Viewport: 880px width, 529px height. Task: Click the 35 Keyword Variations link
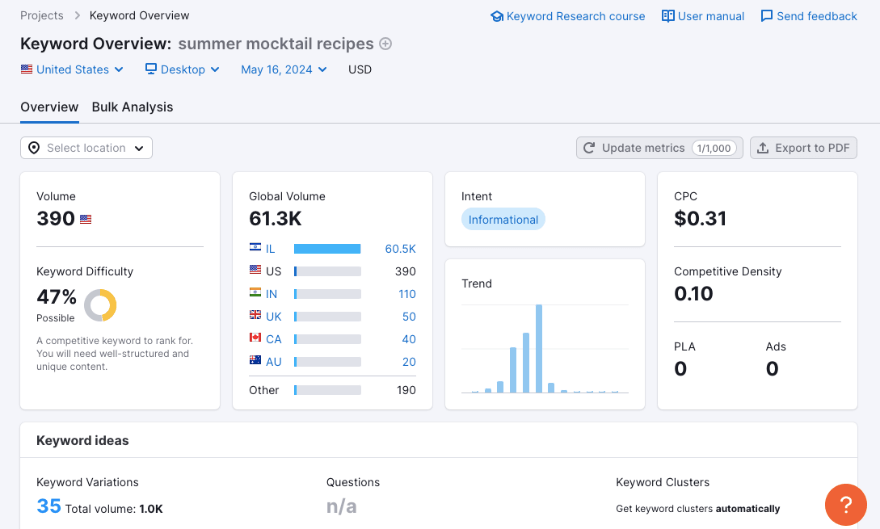(49, 507)
